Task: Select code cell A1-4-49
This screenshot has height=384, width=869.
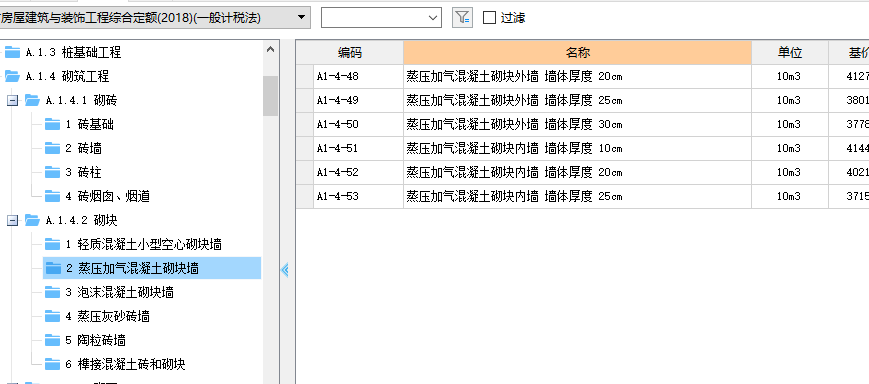Action: tap(359, 100)
